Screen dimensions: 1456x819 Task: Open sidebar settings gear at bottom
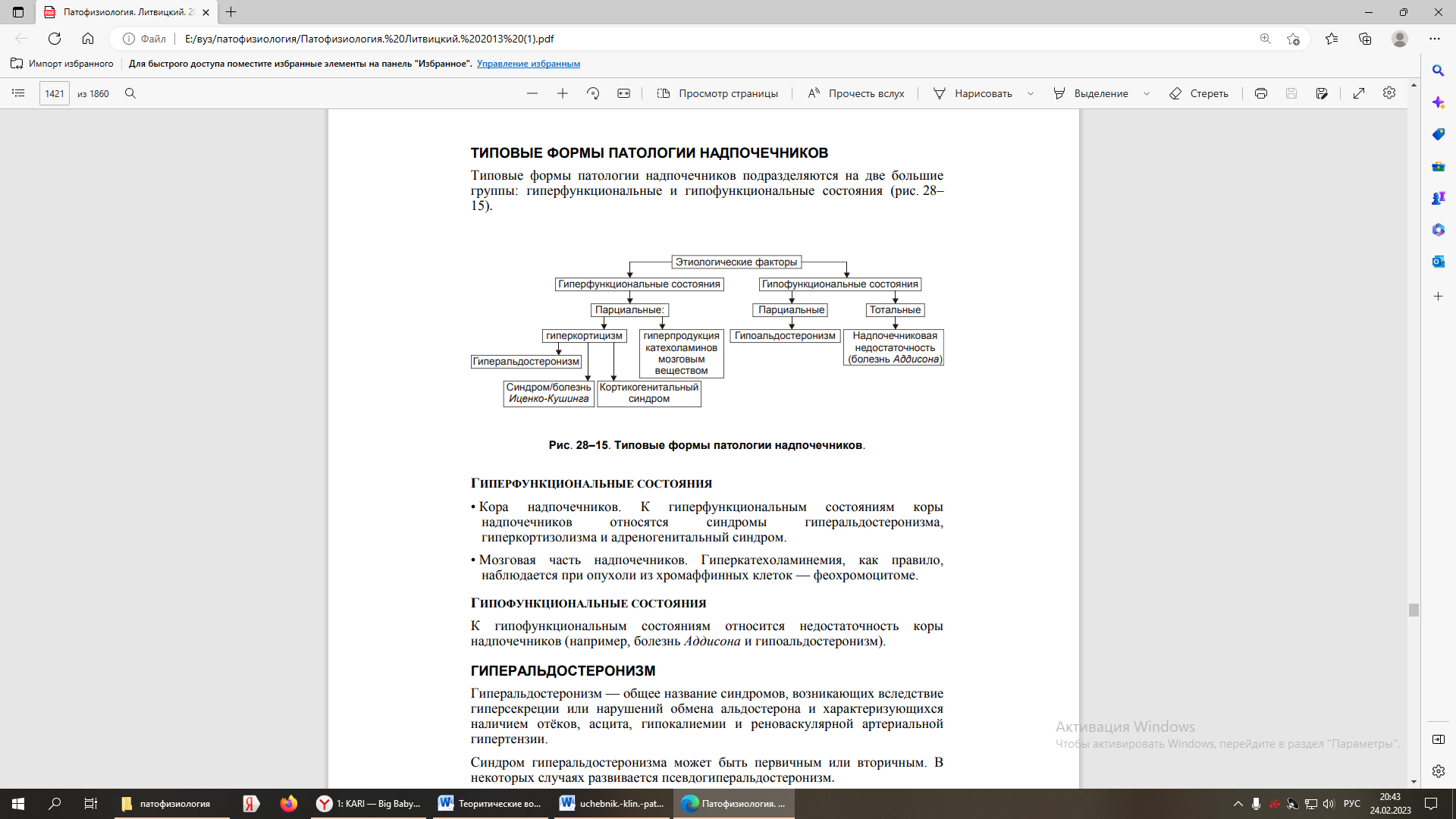point(1438,771)
